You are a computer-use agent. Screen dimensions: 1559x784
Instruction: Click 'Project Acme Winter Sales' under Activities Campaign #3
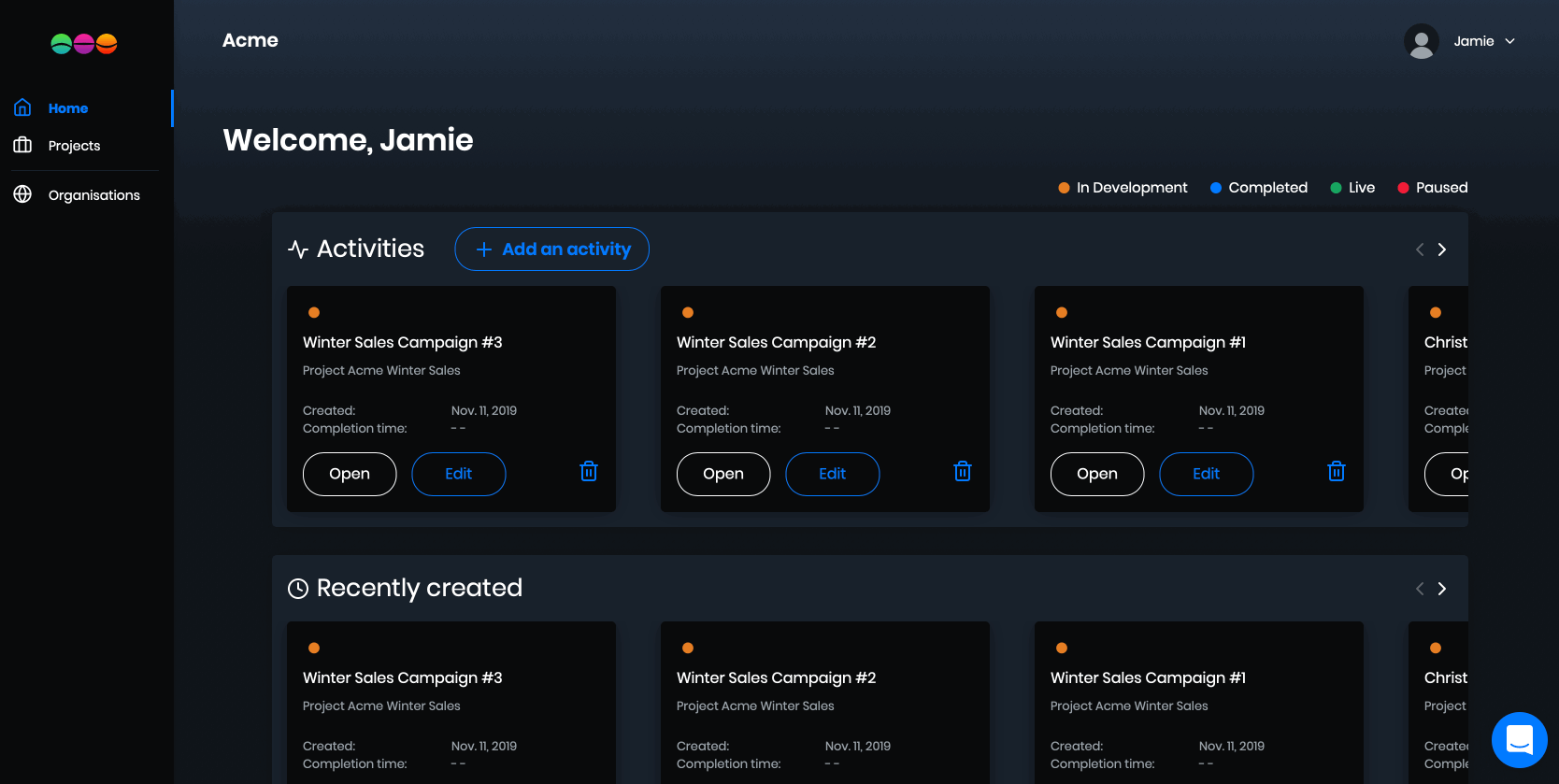(381, 370)
